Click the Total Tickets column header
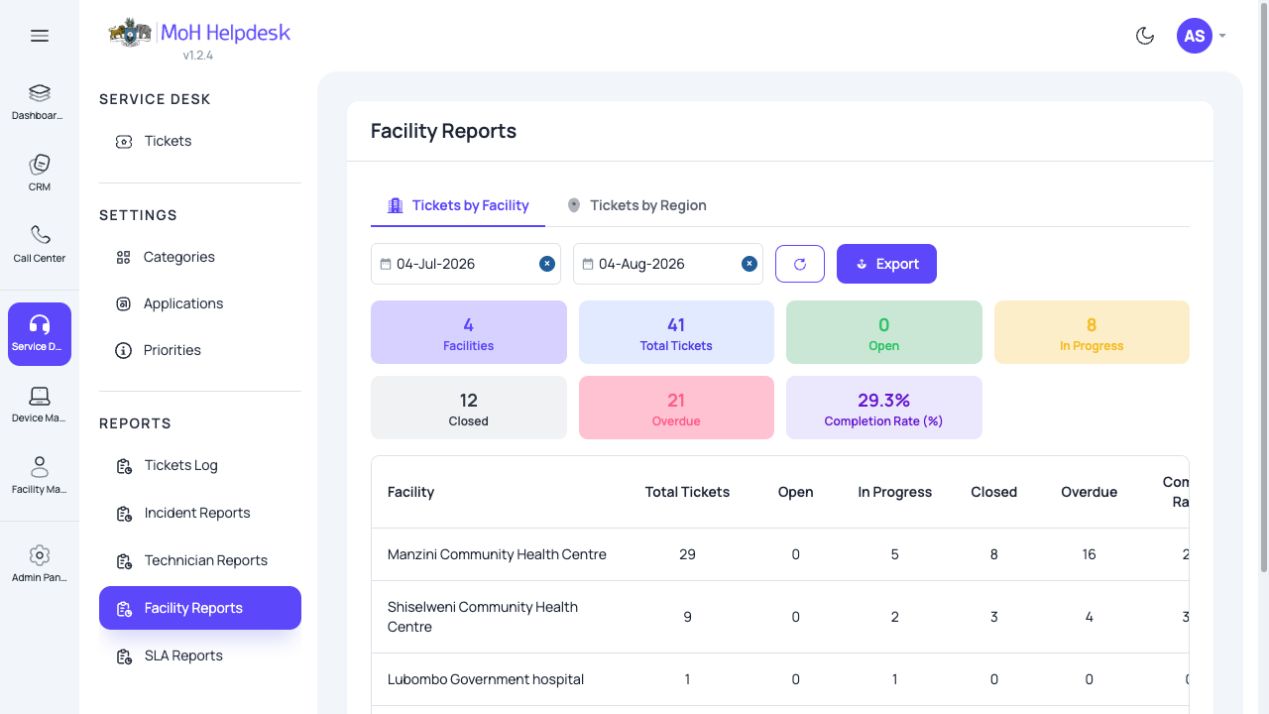This screenshot has height=714, width=1269. click(687, 492)
